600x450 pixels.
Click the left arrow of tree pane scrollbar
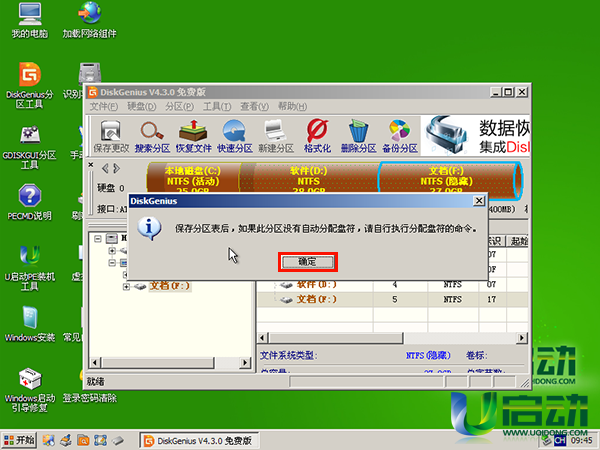95,362
